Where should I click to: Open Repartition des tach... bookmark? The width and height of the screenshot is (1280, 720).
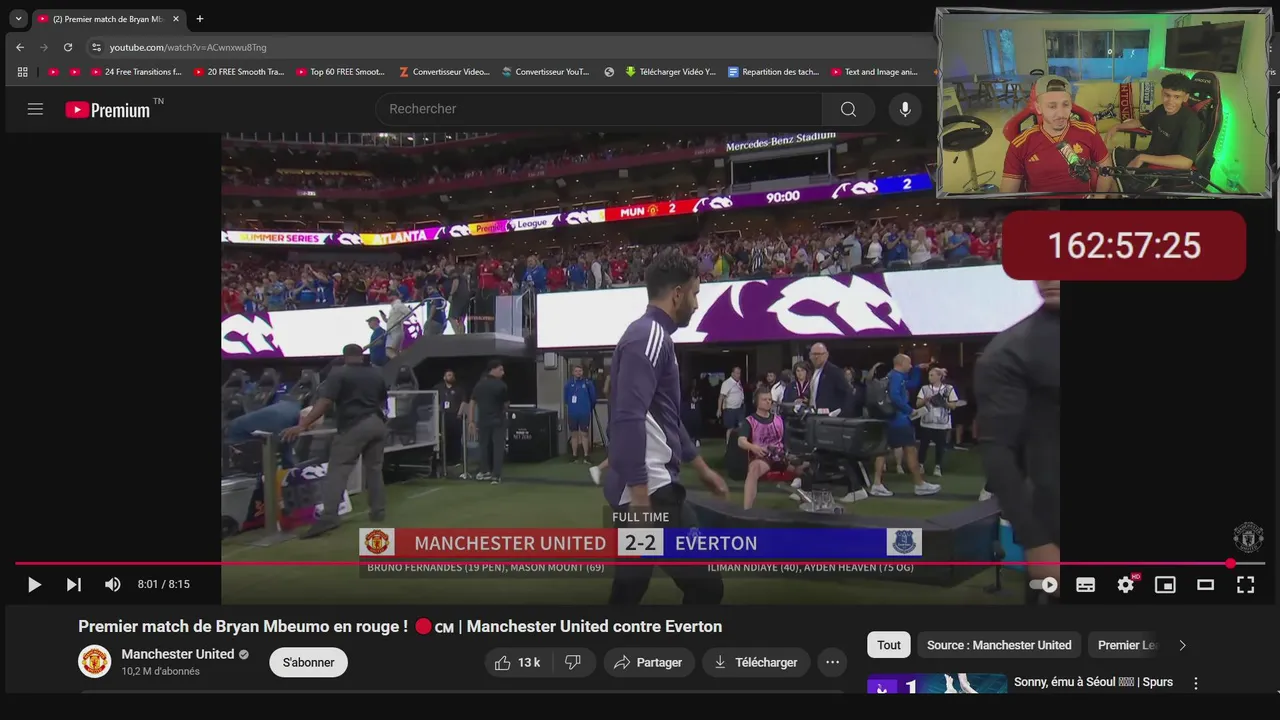tap(774, 72)
